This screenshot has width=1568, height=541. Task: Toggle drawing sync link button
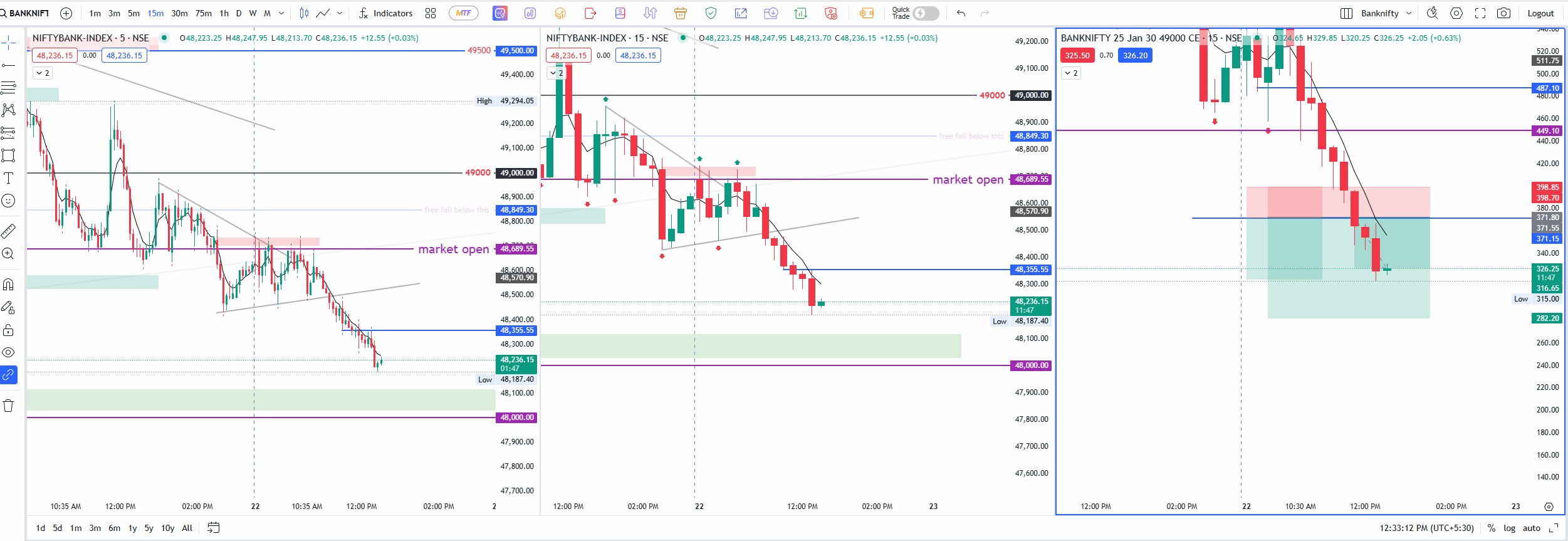[8, 375]
